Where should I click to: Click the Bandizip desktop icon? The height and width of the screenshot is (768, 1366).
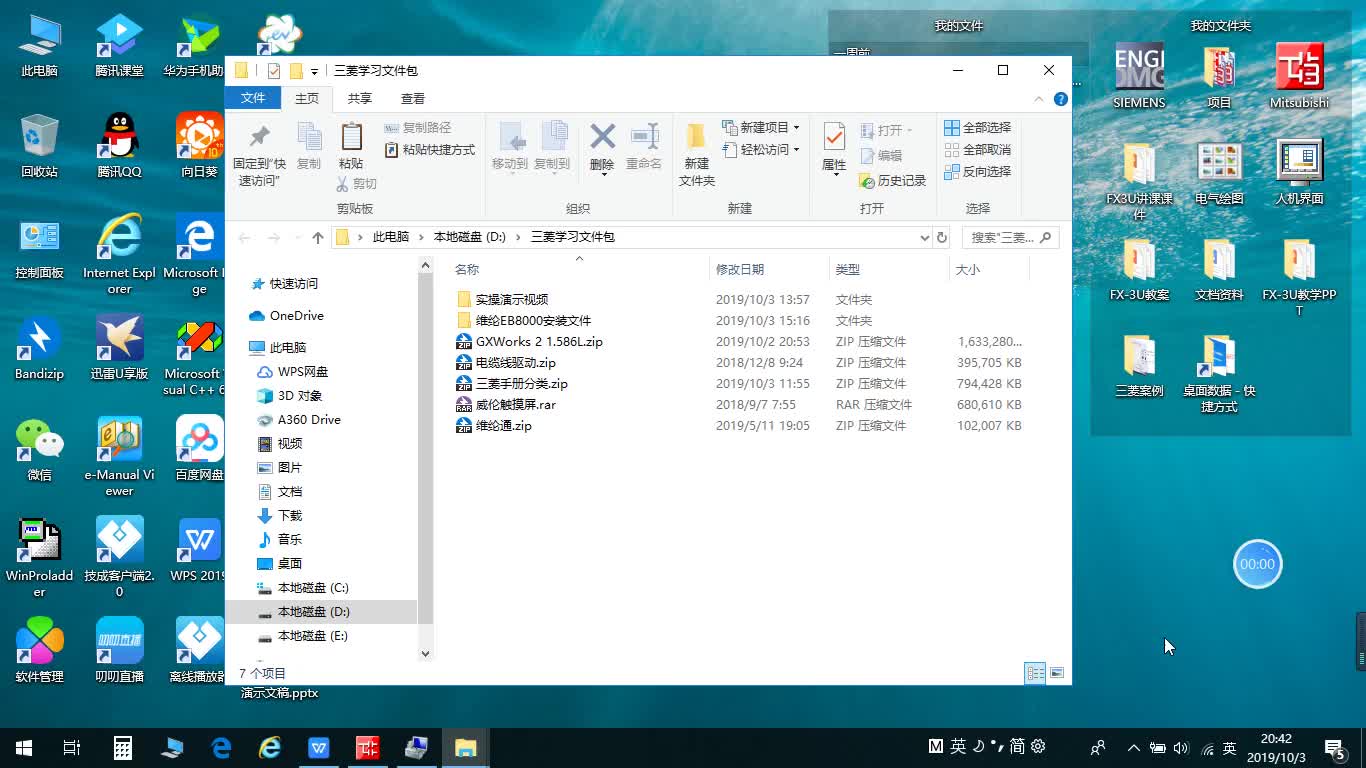click(x=39, y=348)
